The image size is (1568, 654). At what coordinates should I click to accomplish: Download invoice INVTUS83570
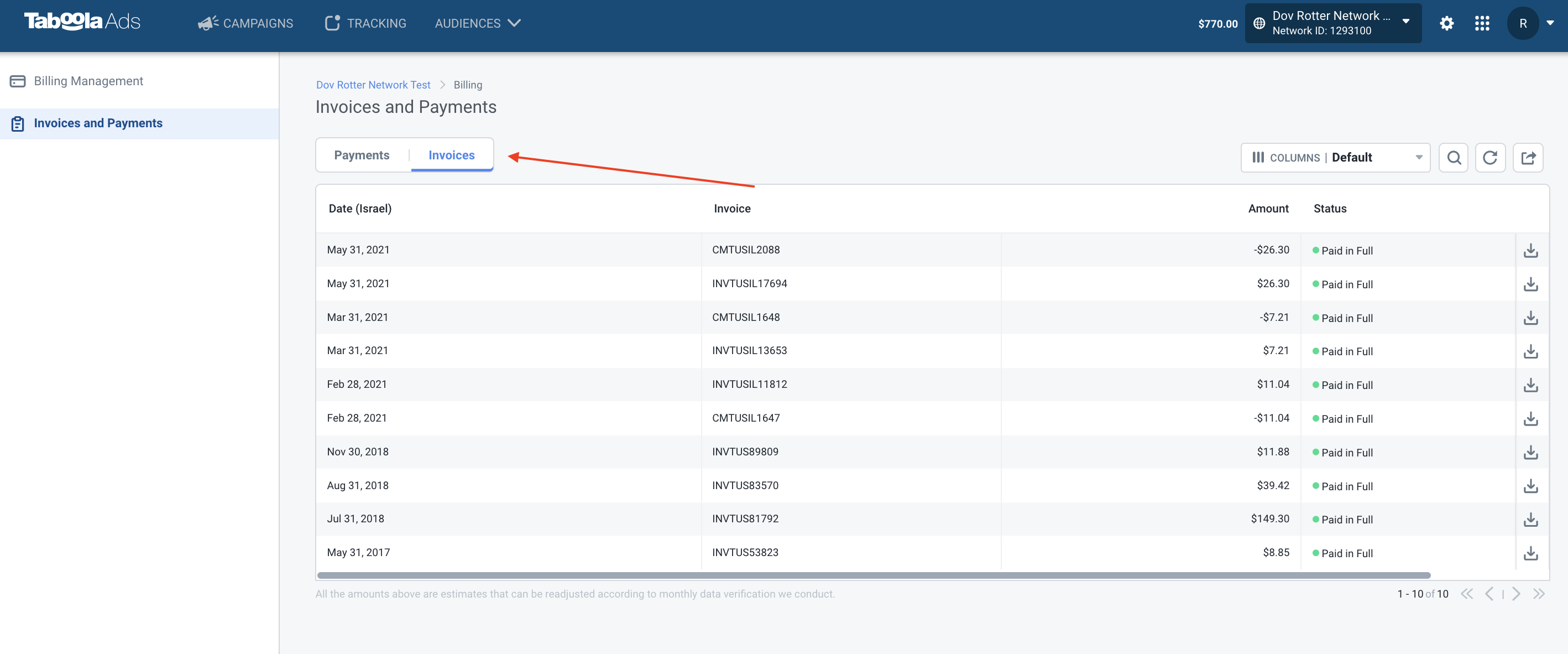coord(1531,486)
